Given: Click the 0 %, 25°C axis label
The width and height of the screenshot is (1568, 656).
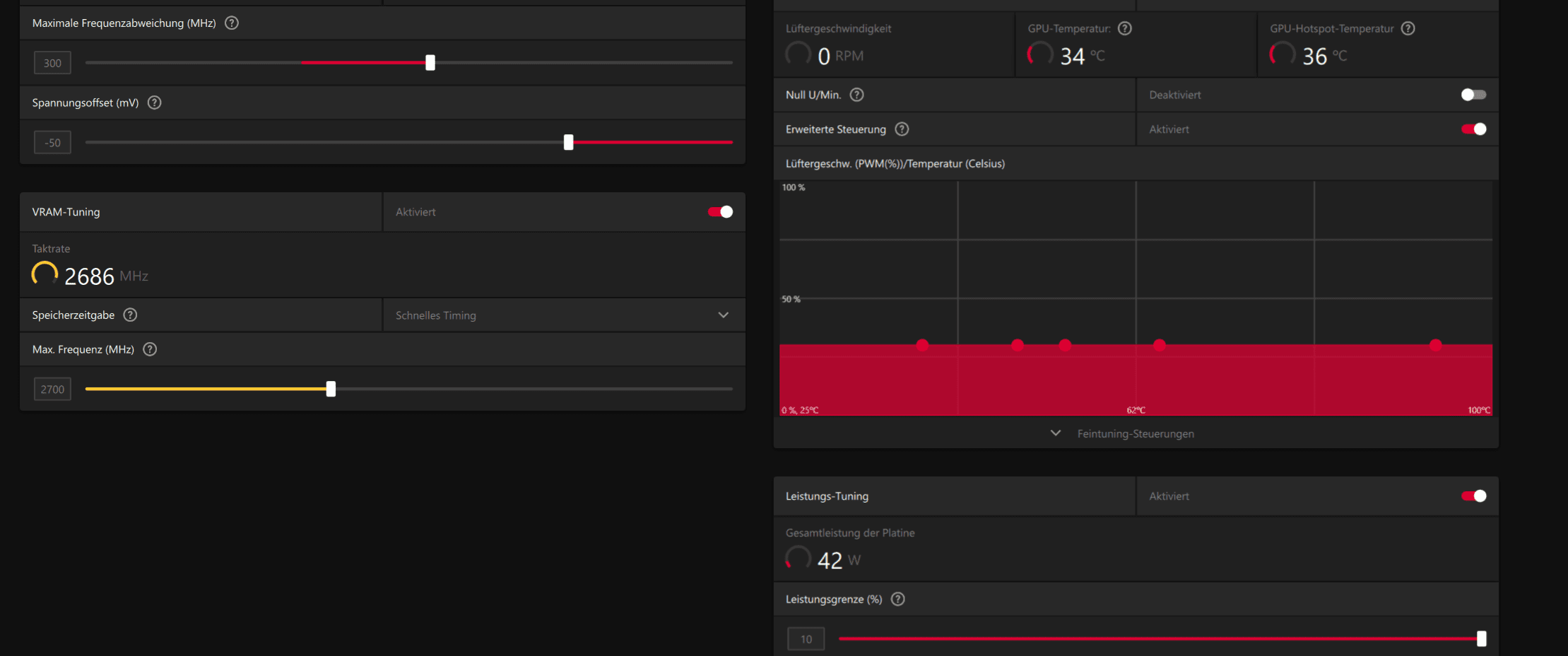Looking at the screenshot, I should [800, 410].
